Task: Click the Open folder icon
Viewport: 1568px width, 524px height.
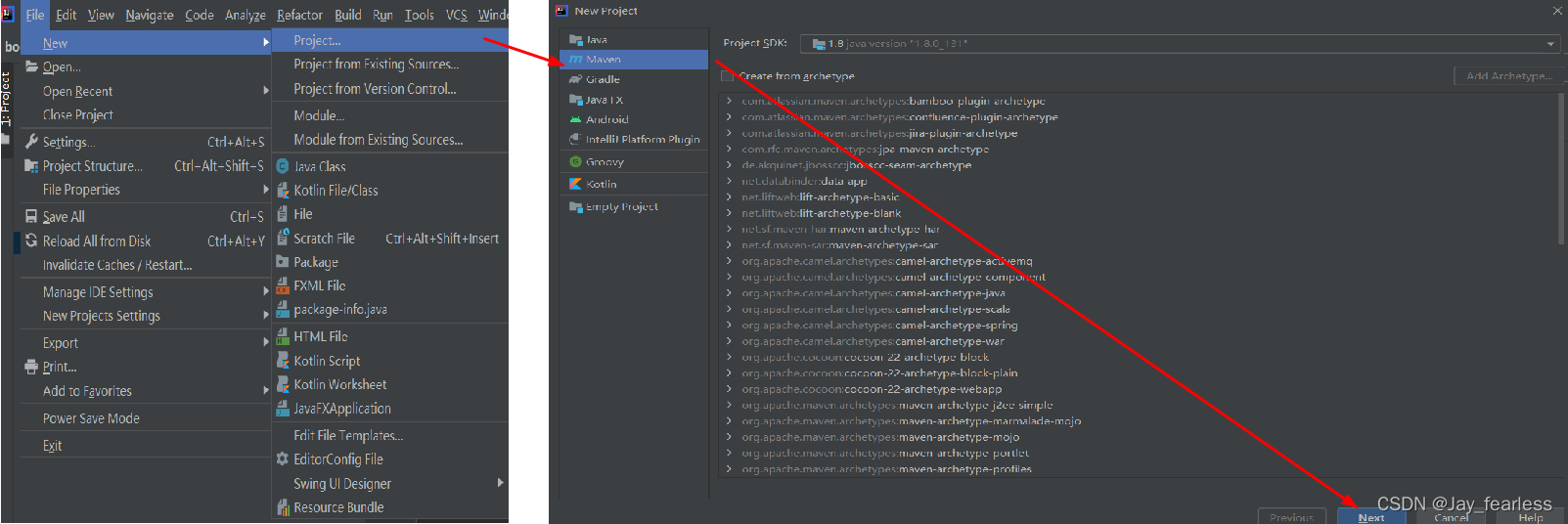Action: point(31,66)
